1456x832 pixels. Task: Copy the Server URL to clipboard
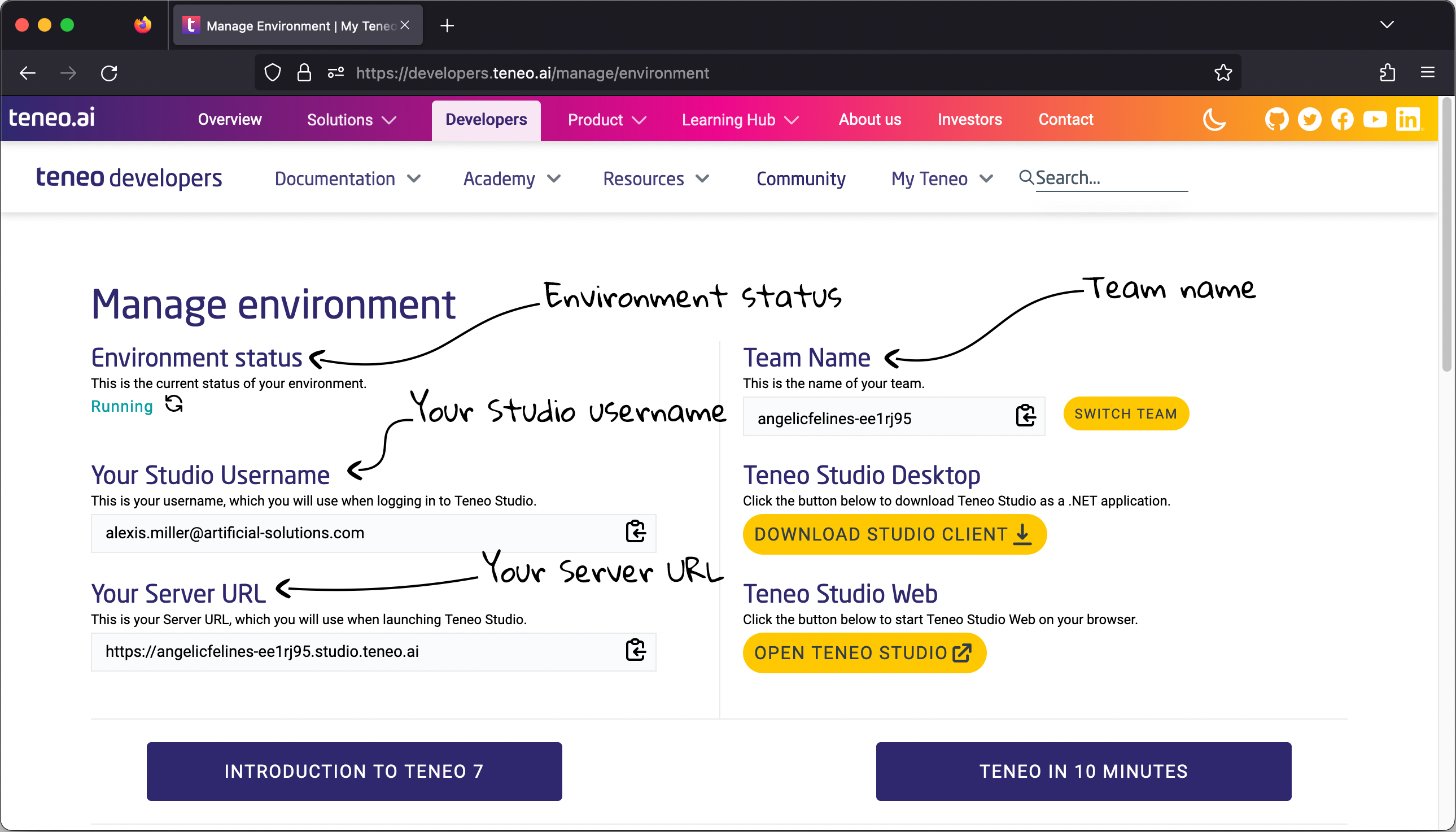click(635, 650)
